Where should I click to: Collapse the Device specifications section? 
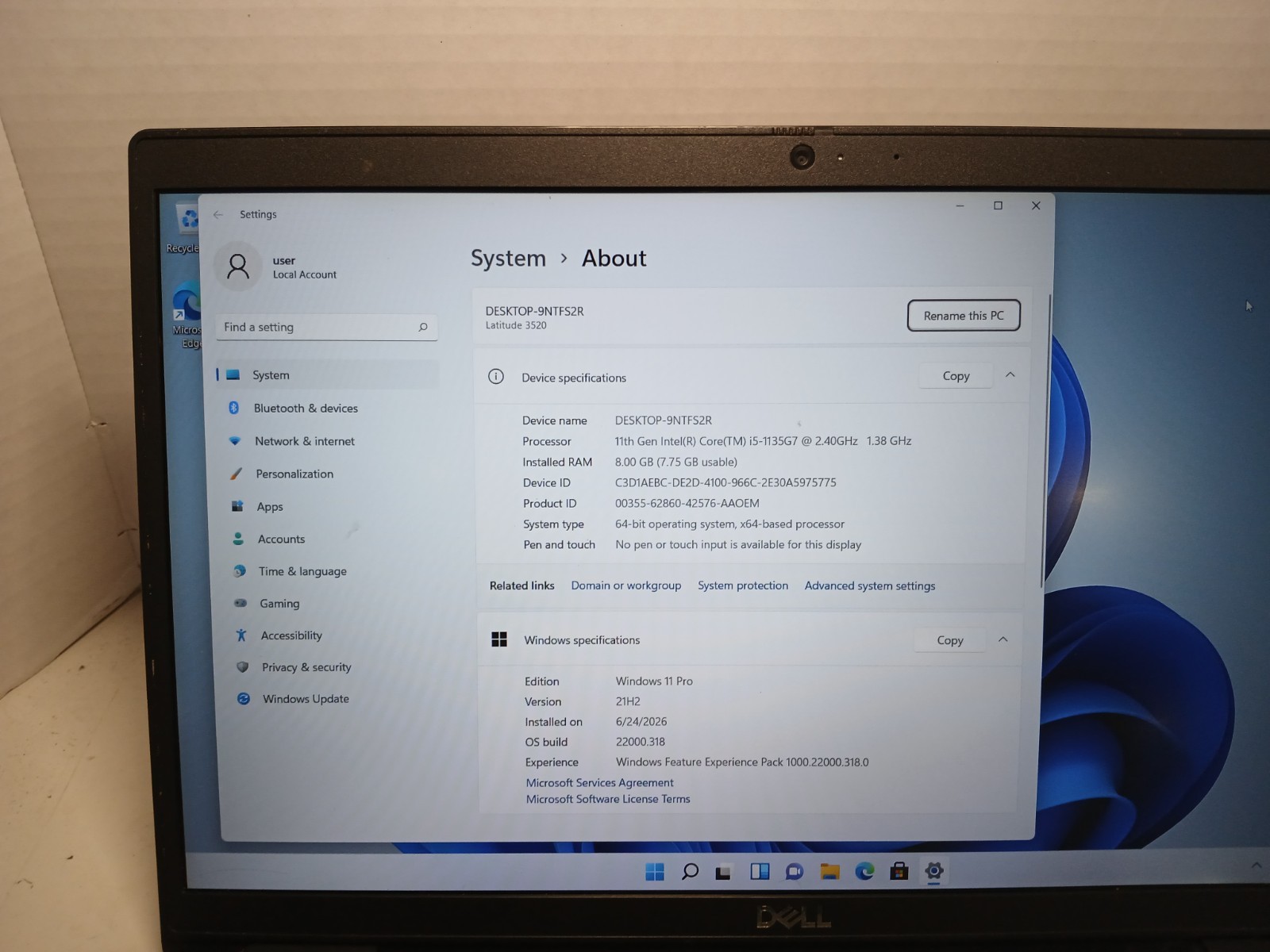click(1010, 375)
